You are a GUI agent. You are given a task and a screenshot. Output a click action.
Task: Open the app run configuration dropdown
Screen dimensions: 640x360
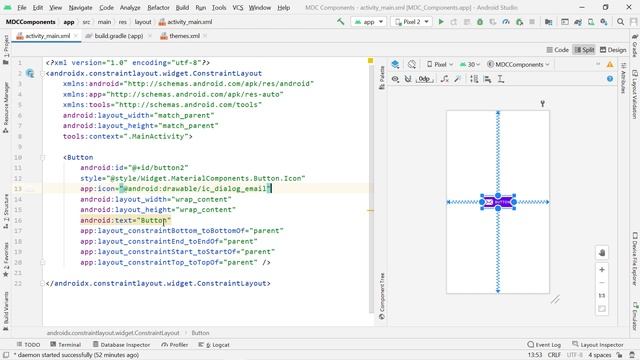pos(369,22)
